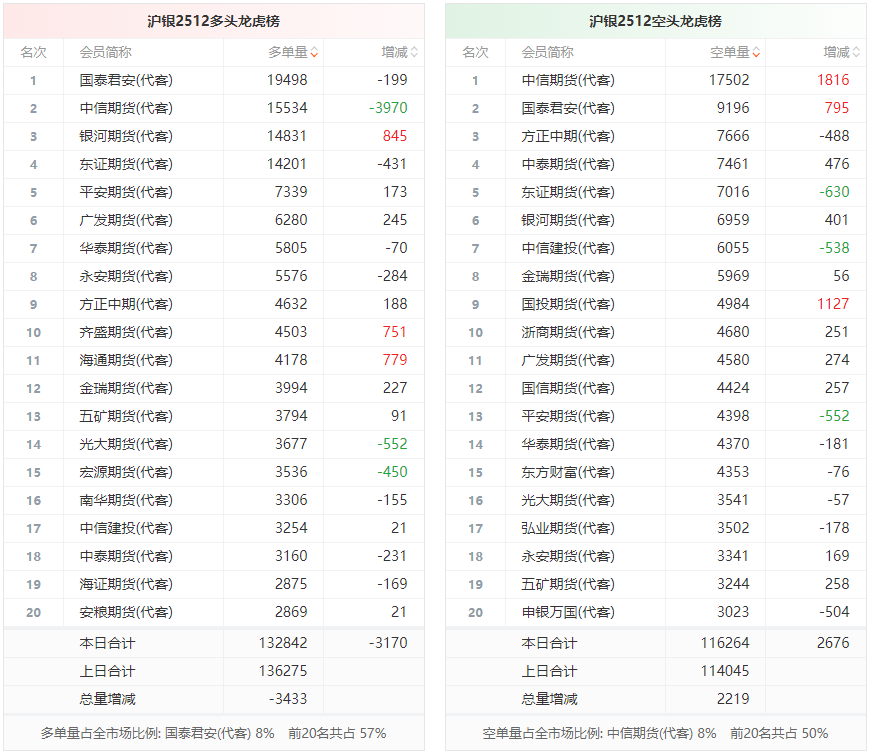This screenshot has height=755, width=872.
Task: Click 前20名共占 57% footer text
Action: tap(337, 733)
